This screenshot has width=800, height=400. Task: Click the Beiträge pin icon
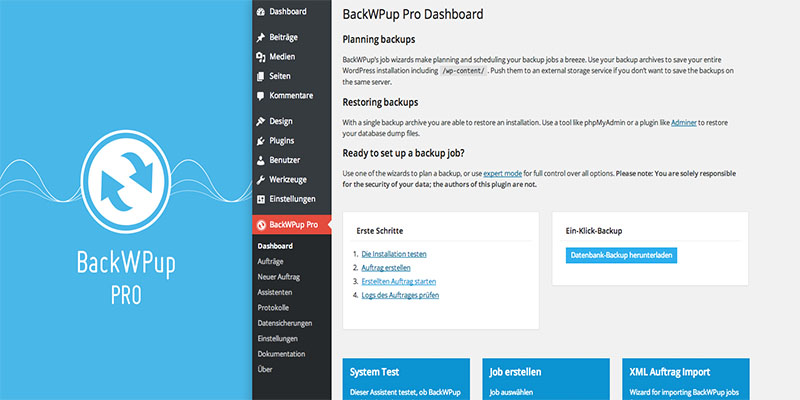261,37
